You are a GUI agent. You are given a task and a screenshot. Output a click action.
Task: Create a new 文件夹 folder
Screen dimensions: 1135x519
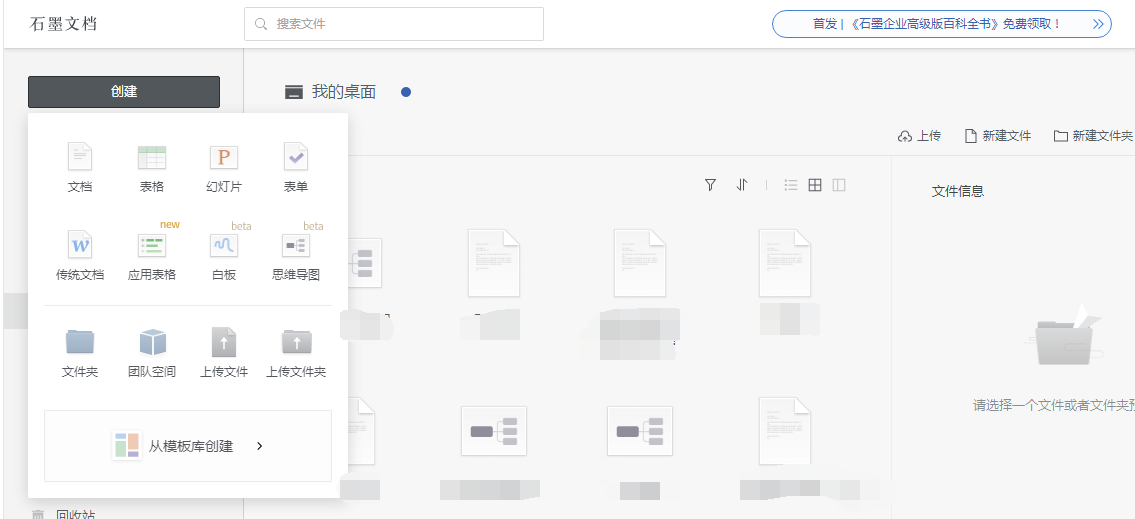point(80,353)
